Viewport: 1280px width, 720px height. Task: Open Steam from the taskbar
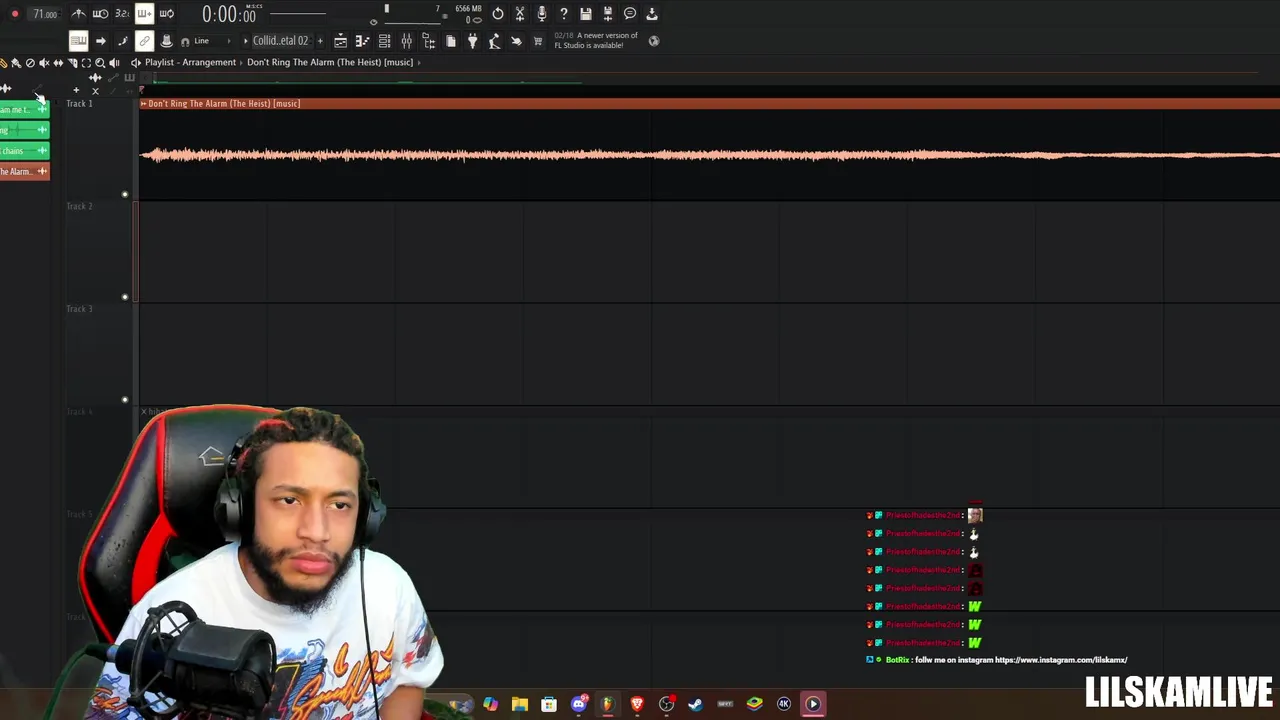(x=696, y=704)
